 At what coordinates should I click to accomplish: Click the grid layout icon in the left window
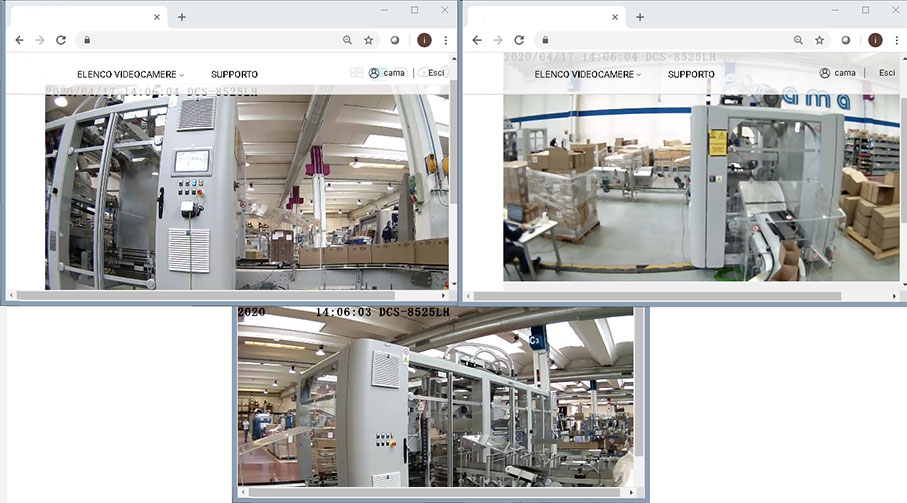click(356, 73)
